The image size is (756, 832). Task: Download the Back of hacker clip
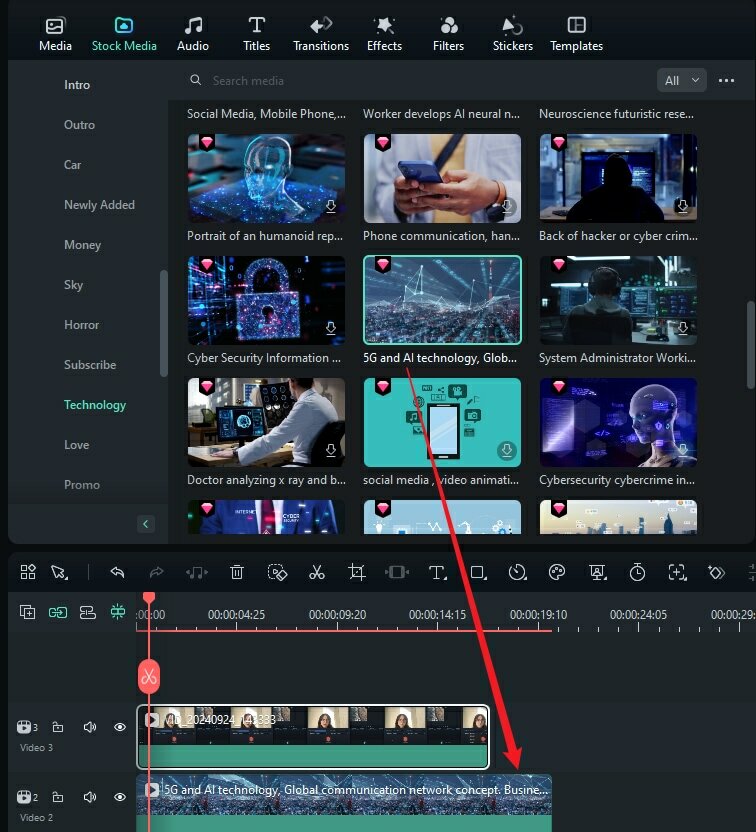click(x=683, y=206)
